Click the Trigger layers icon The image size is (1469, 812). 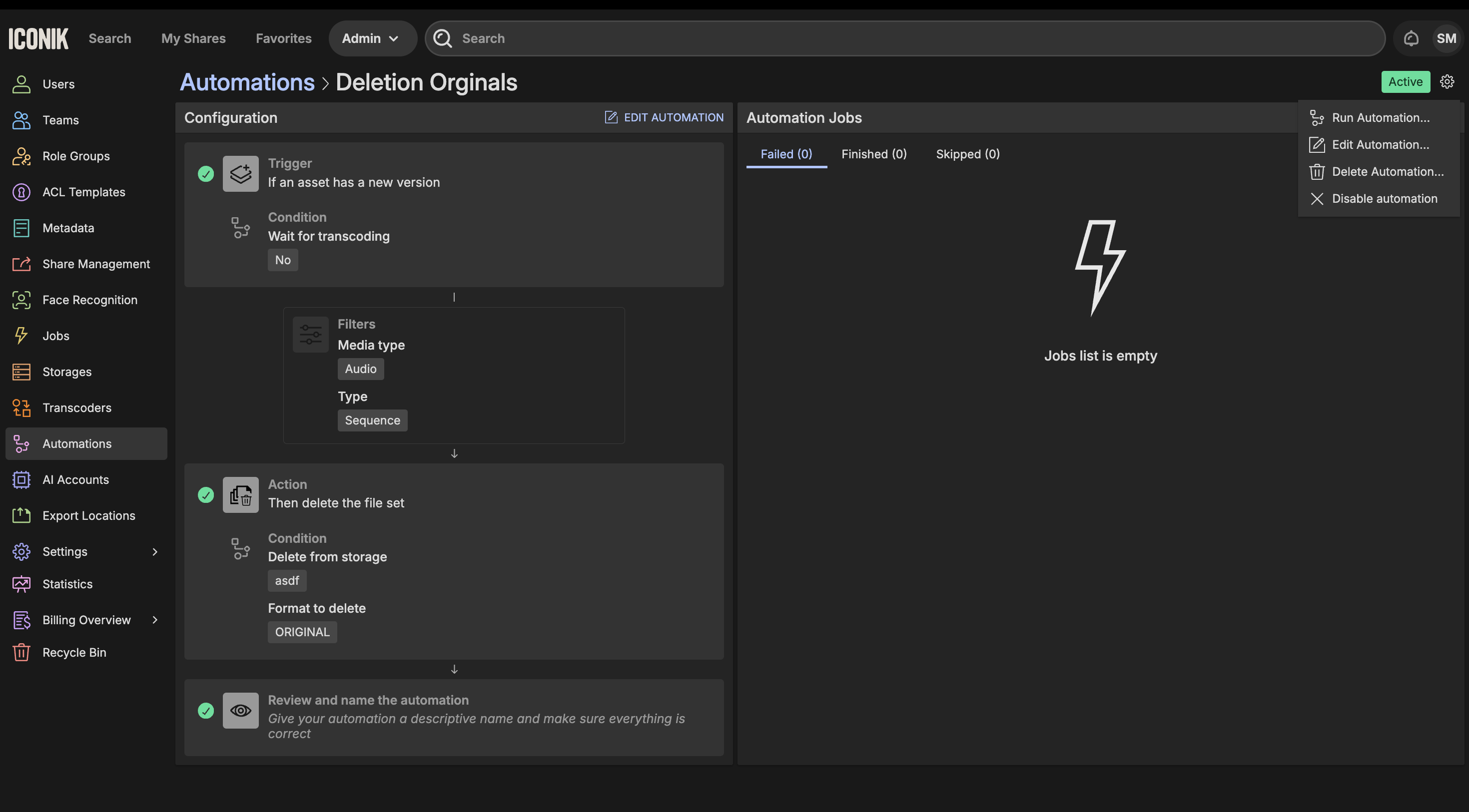pyautogui.click(x=240, y=173)
